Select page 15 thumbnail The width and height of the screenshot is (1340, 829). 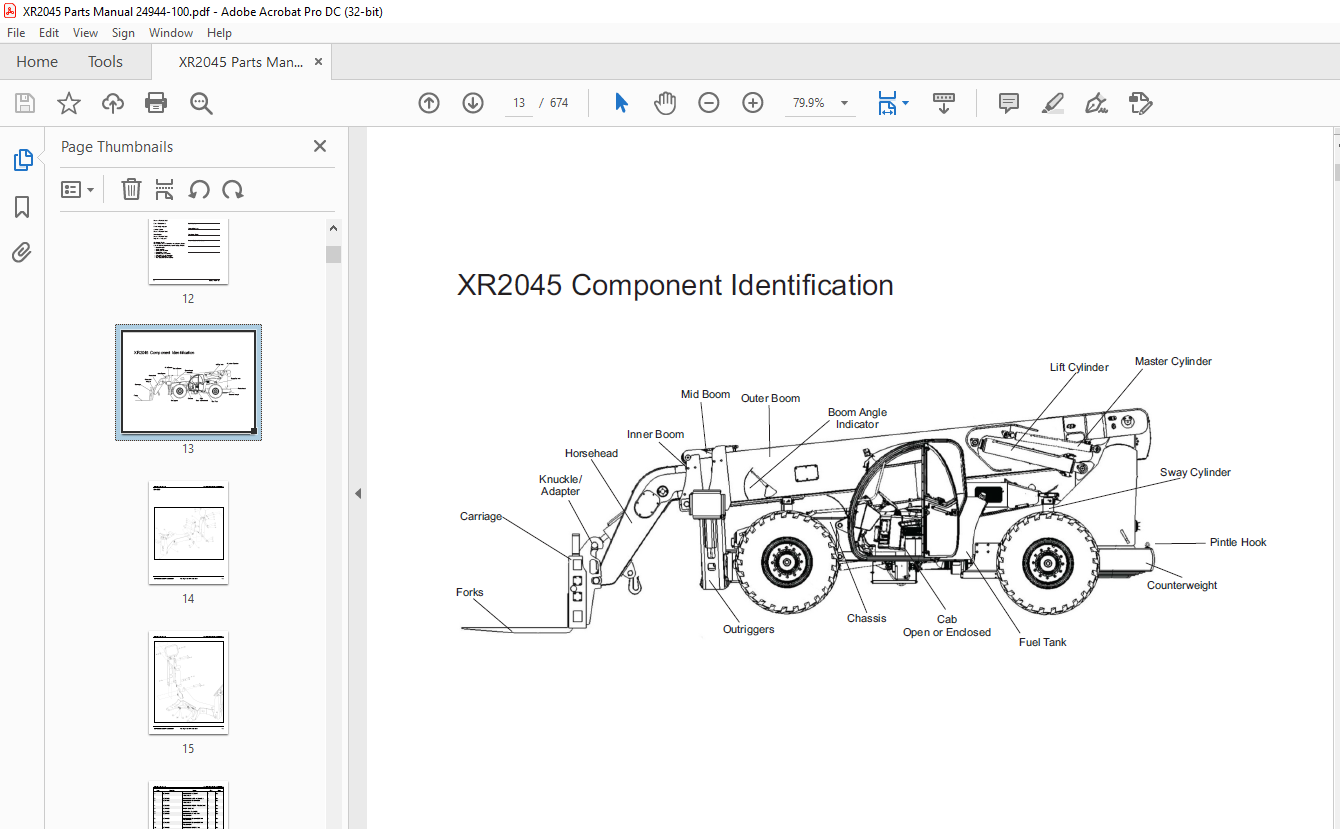tap(189, 683)
